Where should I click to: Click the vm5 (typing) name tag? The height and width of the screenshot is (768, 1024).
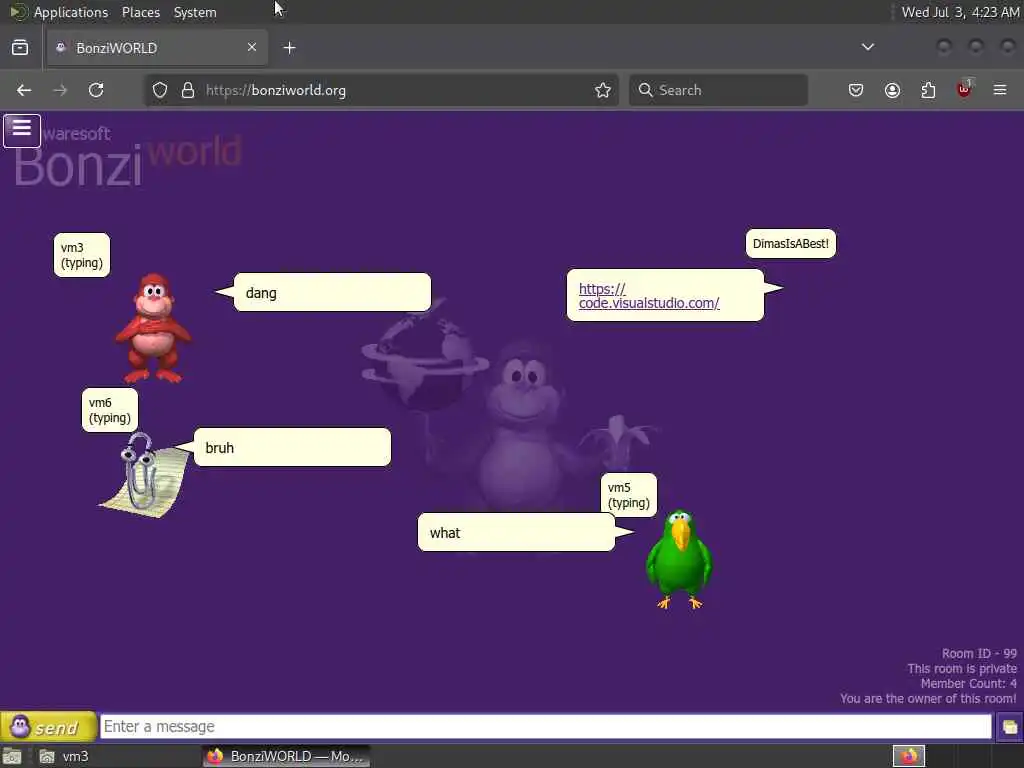[x=629, y=495]
